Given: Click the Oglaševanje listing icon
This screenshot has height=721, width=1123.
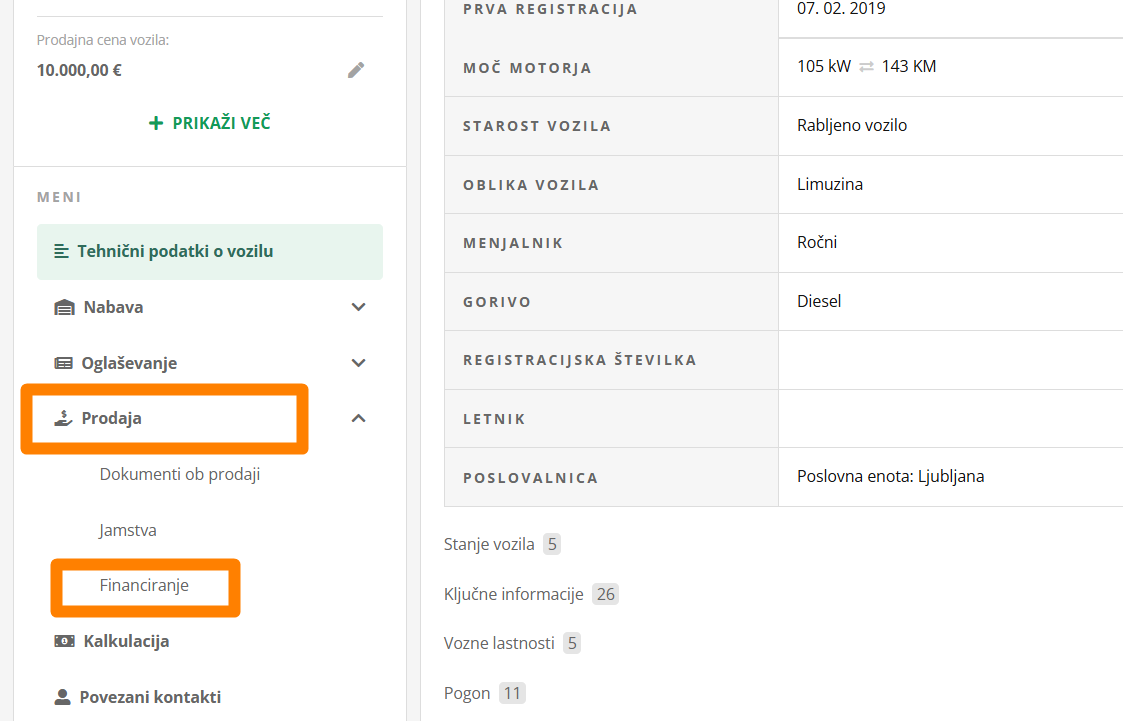Looking at the screenshot, I should (x=64, y=364).
